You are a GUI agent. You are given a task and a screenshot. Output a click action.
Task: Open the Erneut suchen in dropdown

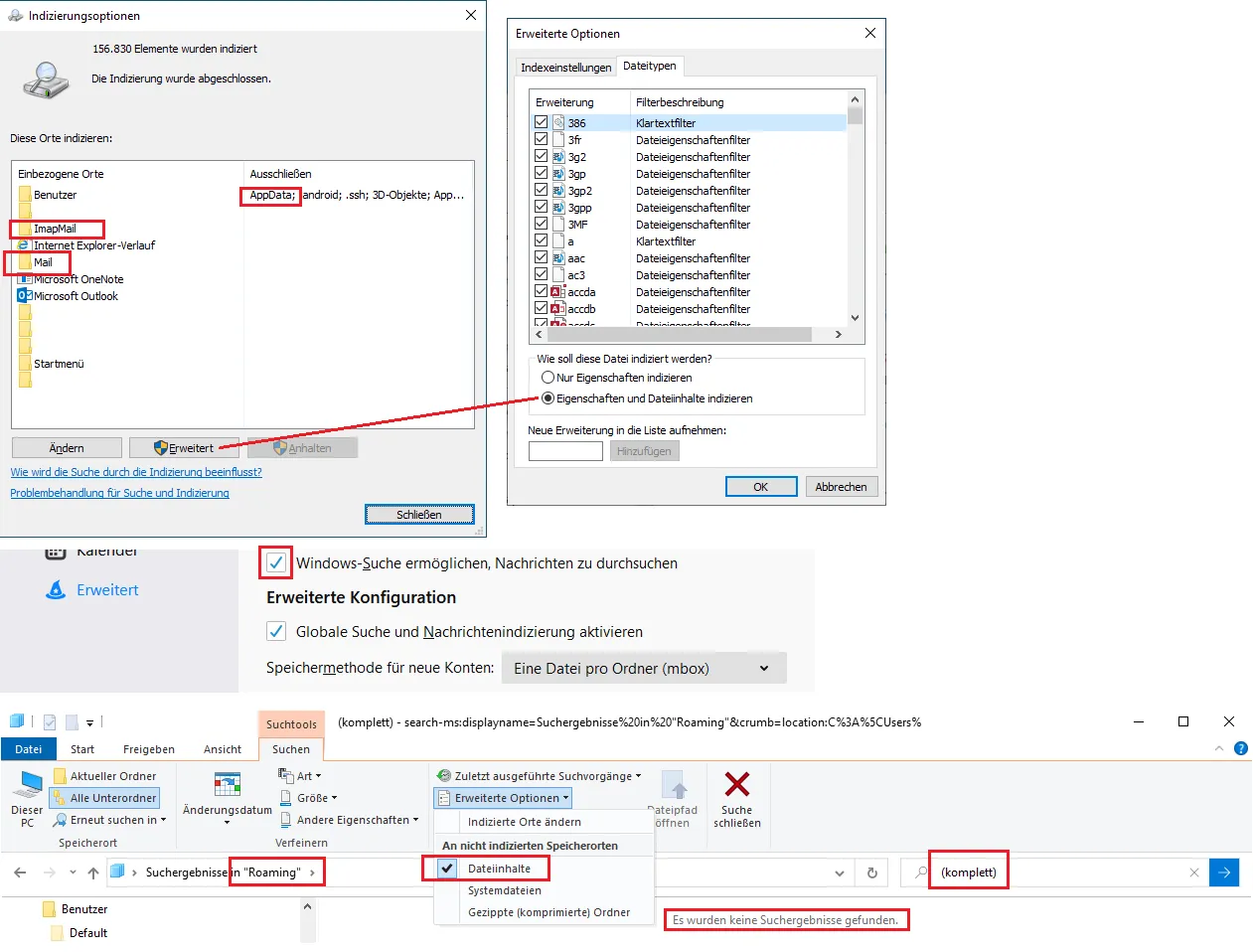point(109,820)
